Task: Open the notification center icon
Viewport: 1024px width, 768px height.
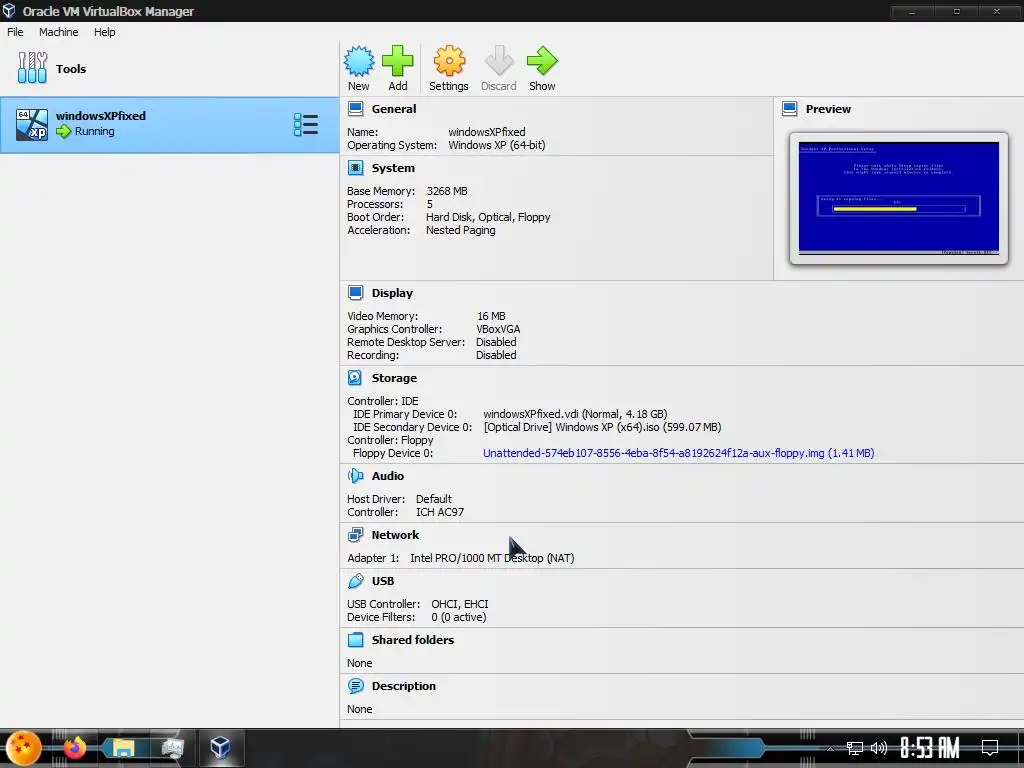Action: click(990, 748)
